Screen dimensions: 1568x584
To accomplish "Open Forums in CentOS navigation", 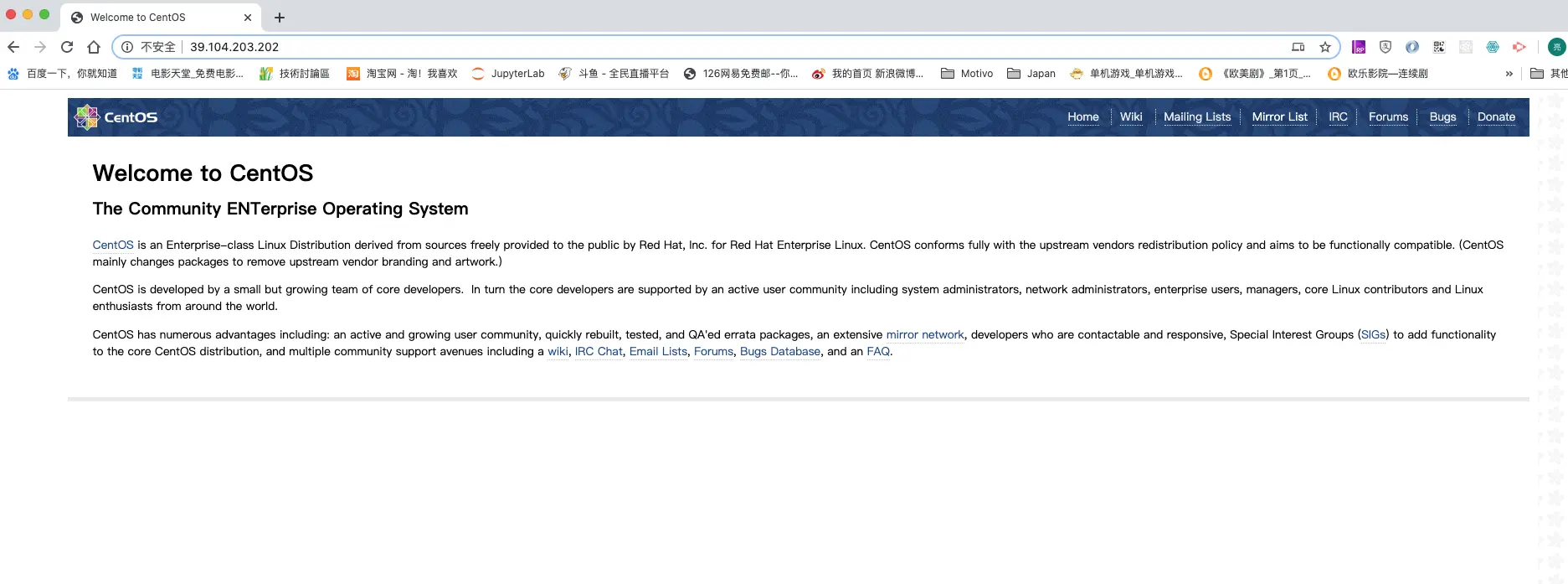I will coord(1389,116).
